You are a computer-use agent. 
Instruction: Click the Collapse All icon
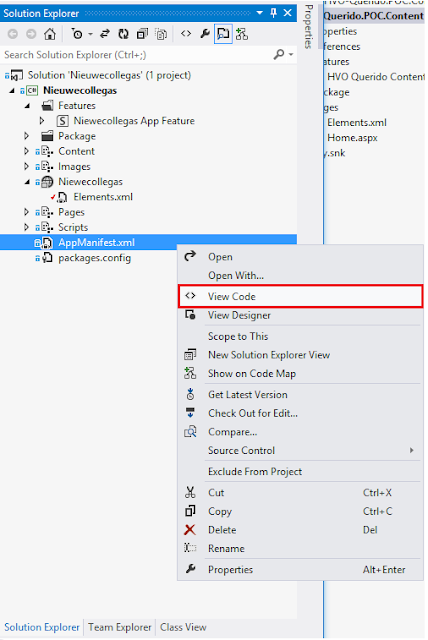click(x=142, y=34)
